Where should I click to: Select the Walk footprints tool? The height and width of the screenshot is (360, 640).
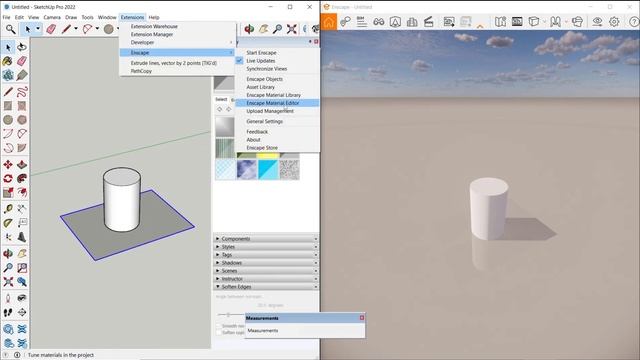pos(8,313)
